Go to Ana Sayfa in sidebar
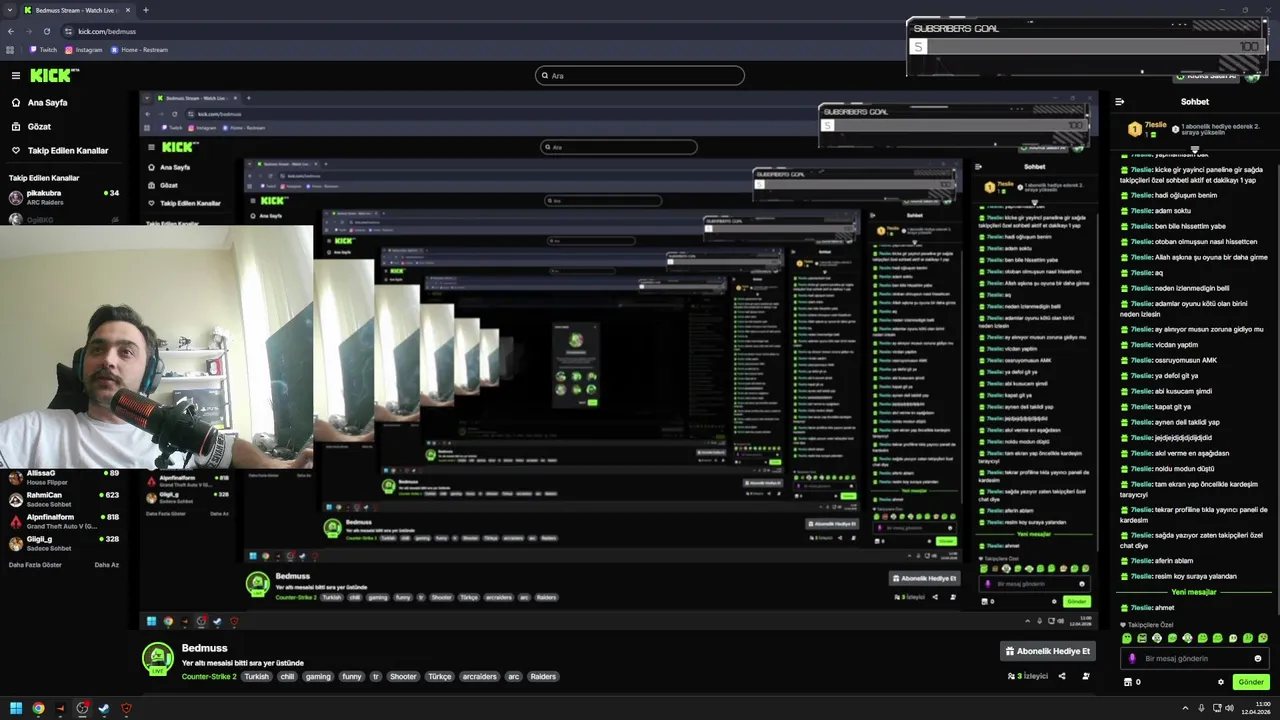This screenshot has height=720, width=1280. (x=39, y=102)
